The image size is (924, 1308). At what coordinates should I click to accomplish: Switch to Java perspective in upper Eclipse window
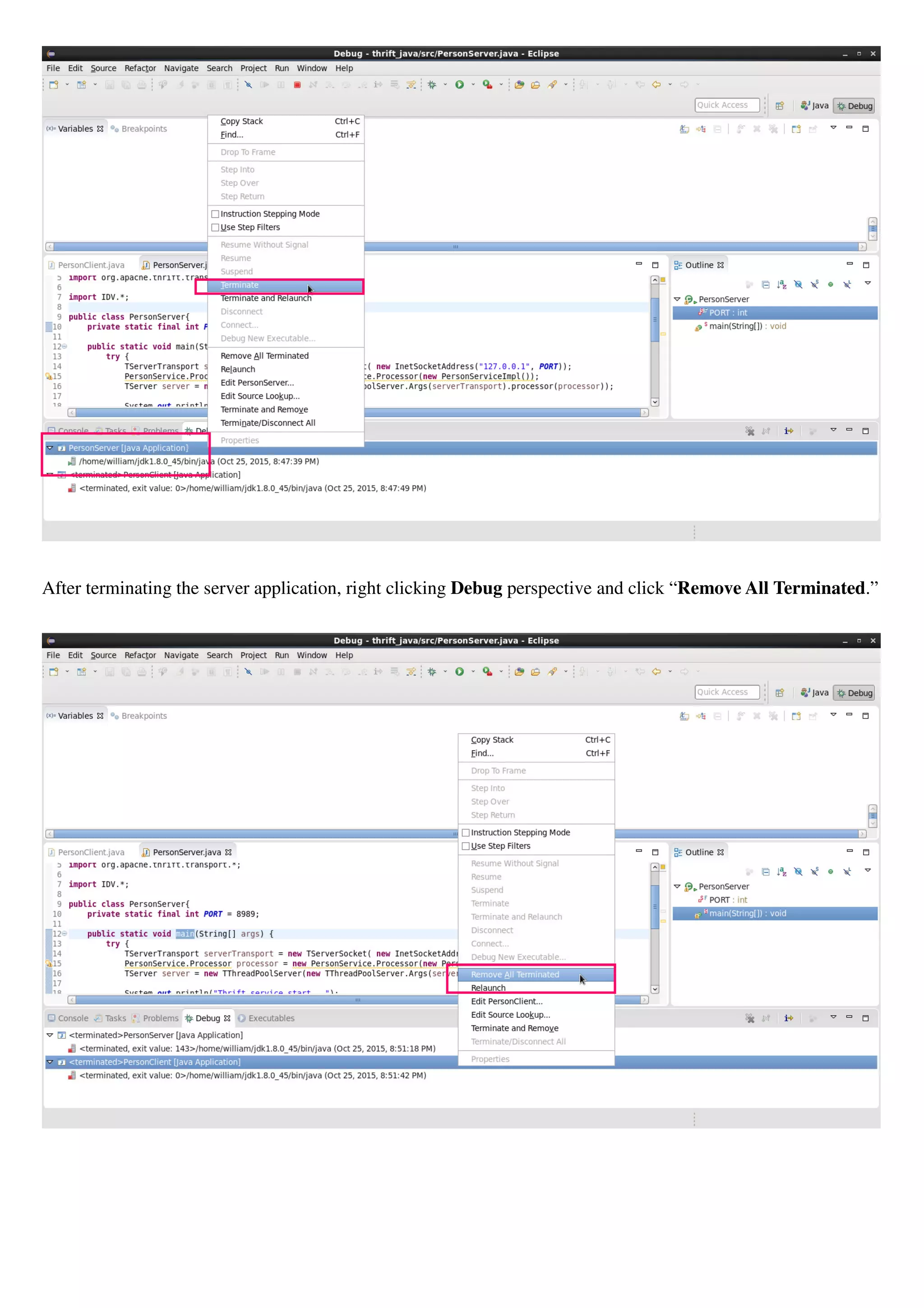pyautogui.click(x=815, y=106)
